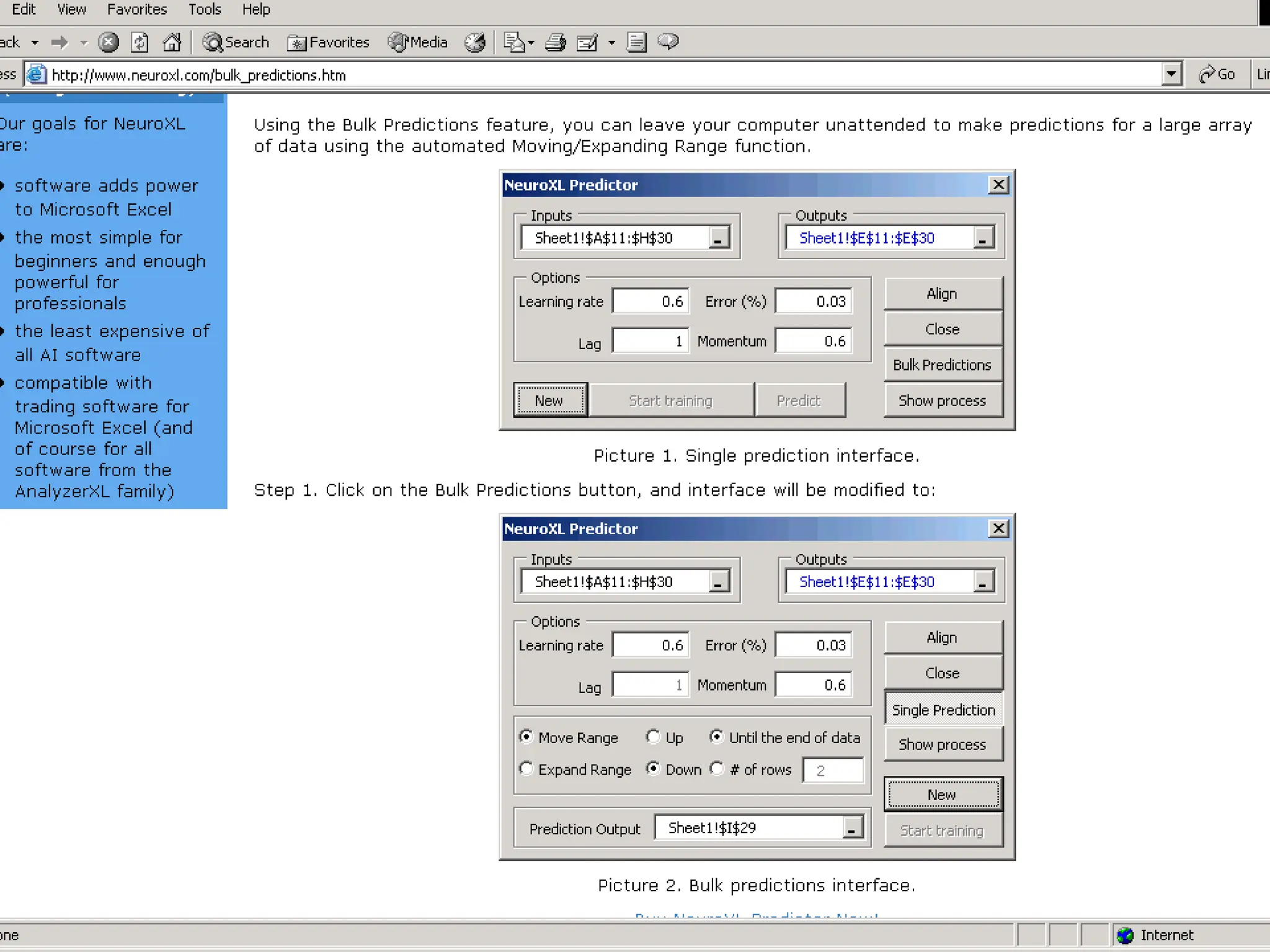This screenshot has height=952, width=1270.
Task: Click the Print toolbar icon
Action: pos(555,42)
